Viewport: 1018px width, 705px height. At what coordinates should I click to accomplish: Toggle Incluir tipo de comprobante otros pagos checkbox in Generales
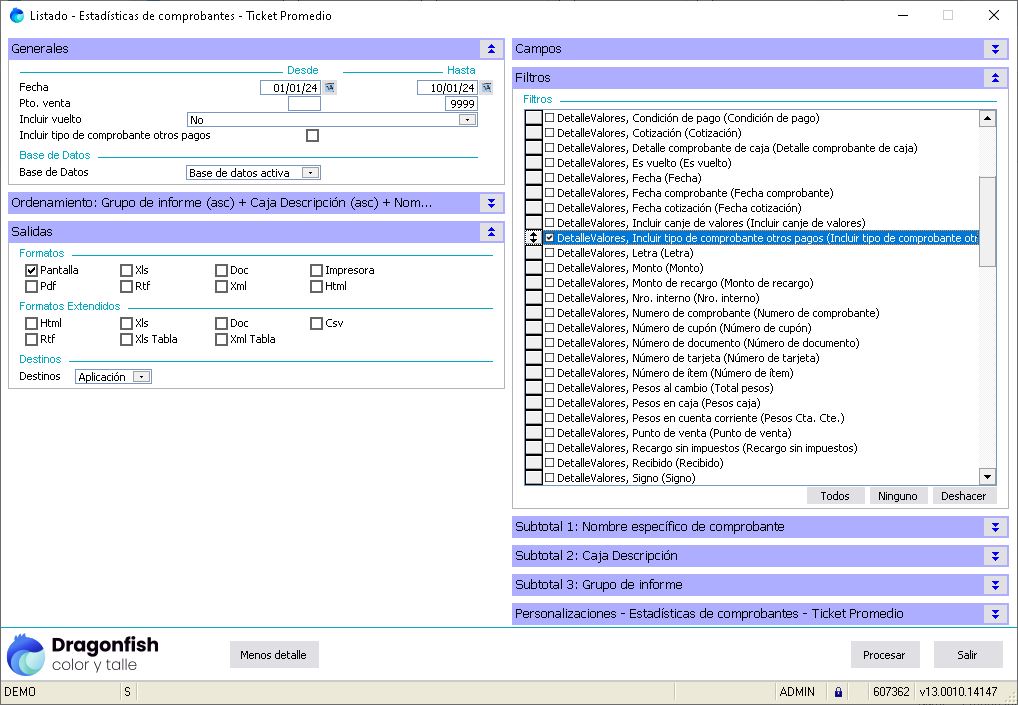coord(312,136)
